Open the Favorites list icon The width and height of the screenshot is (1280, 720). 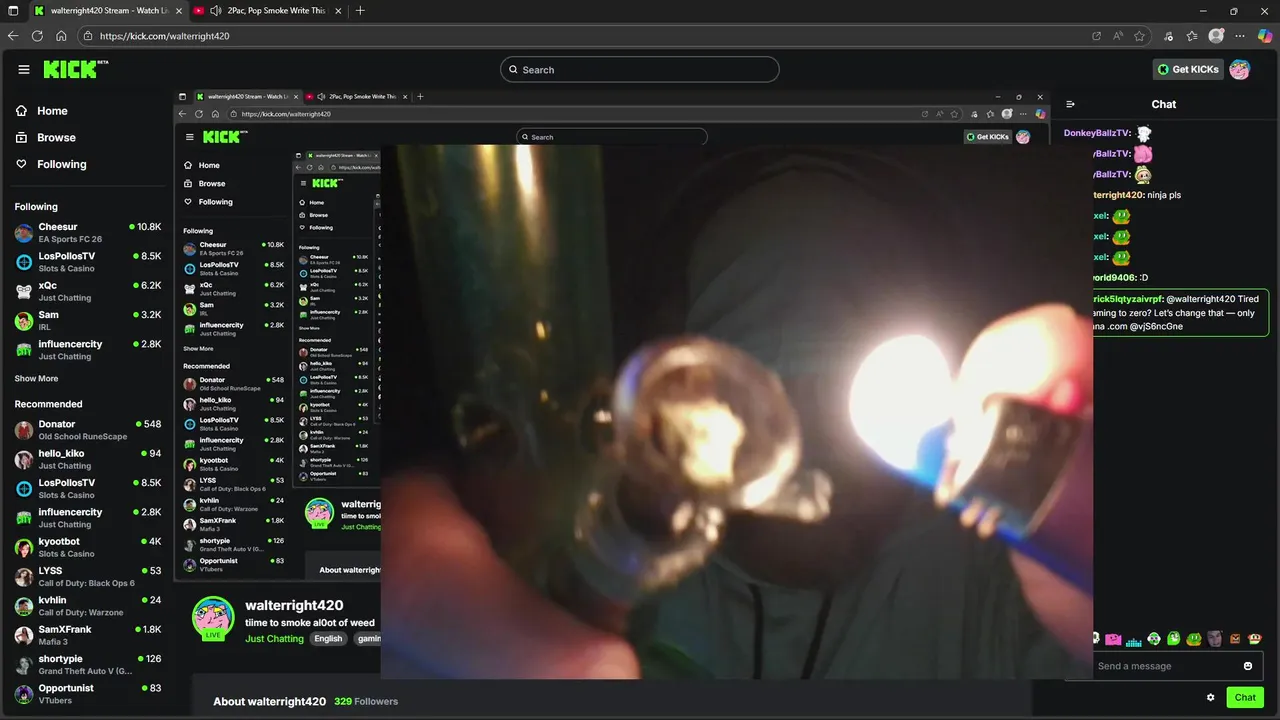(1192, 36)
